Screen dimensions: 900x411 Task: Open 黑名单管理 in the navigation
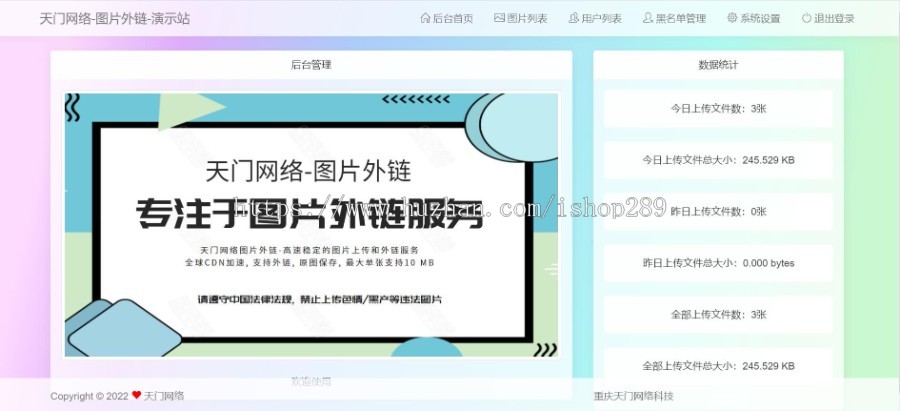pyautogui.click(x=674, y=18)
